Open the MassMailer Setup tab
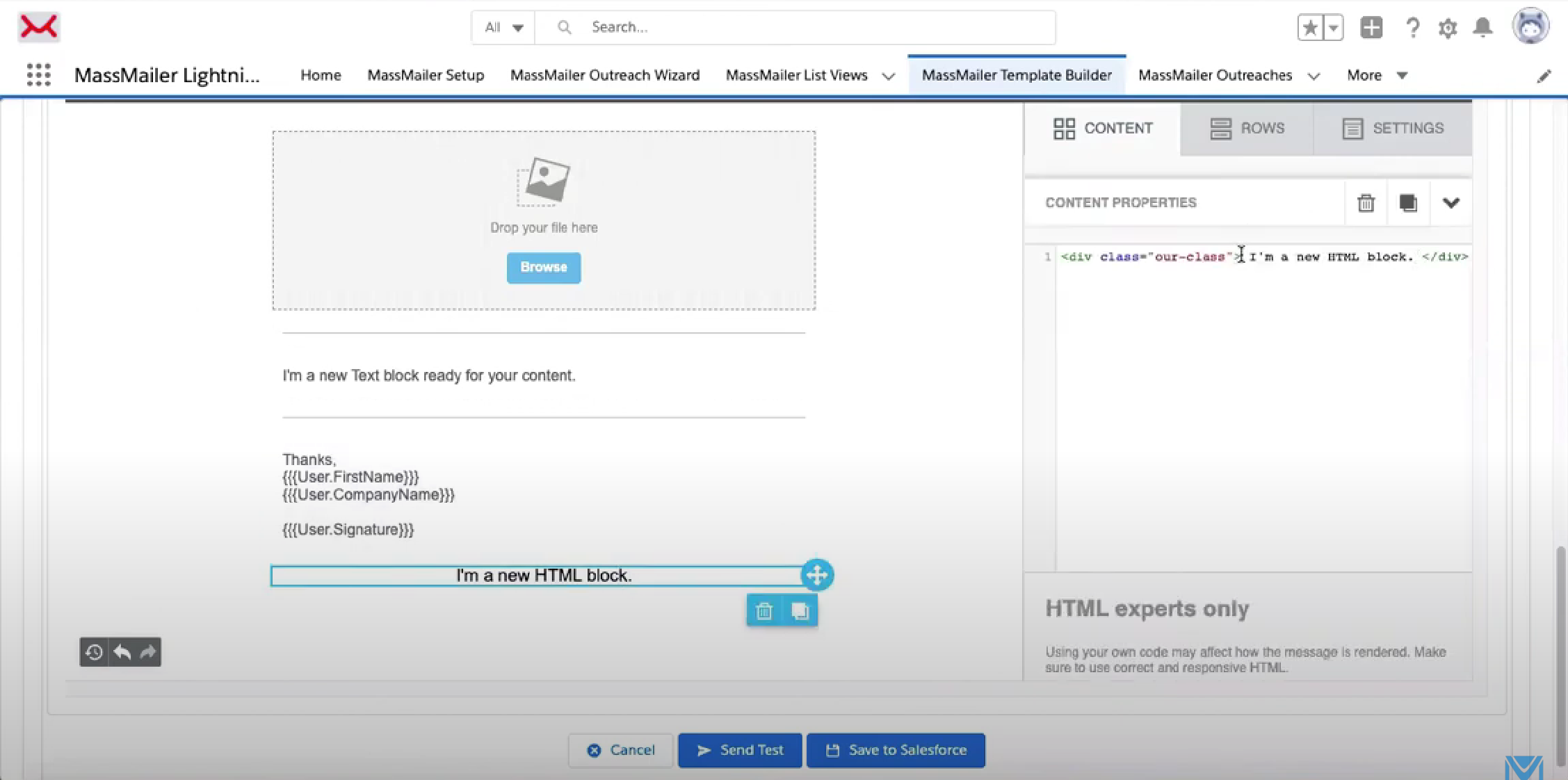The height and width of the screenshot is (780, 1568). coord(426,75)
